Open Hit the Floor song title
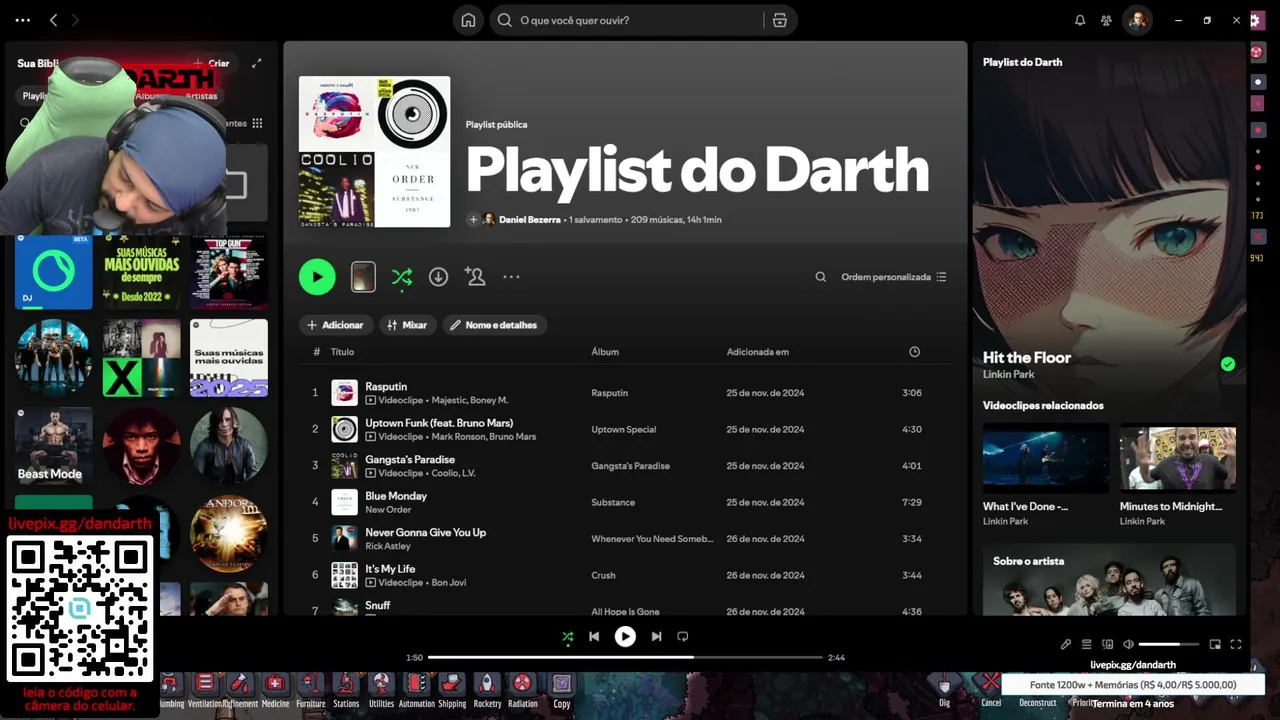The width and height of the screenshot is (1280, 720). click(x=1027, y=358)
